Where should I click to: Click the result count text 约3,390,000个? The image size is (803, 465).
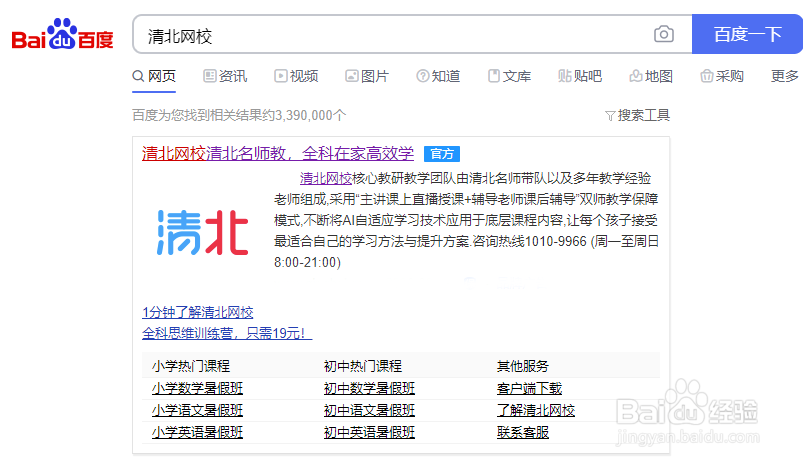tap(304, 115)
